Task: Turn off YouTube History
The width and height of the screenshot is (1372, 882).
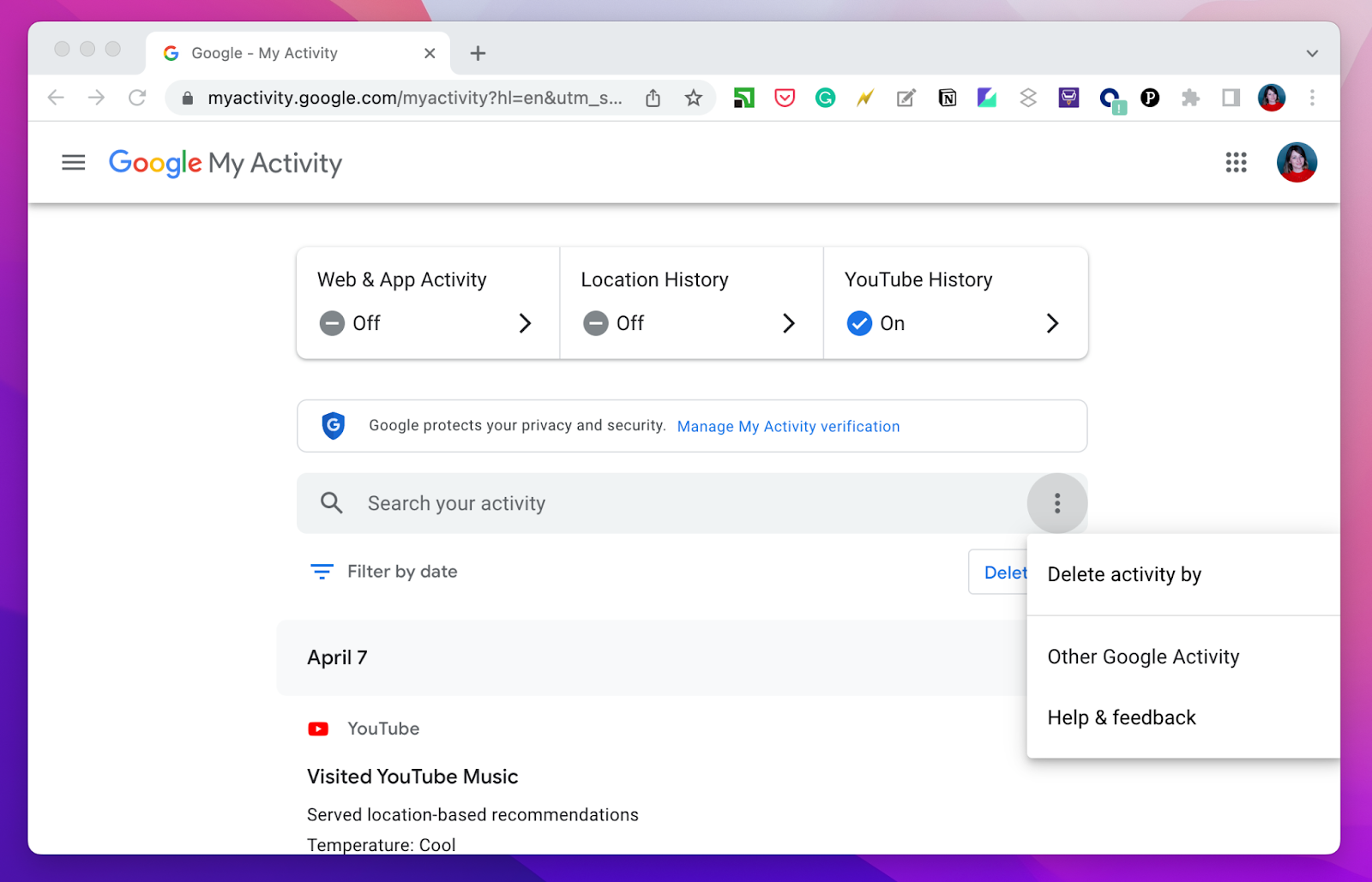Action: tap(859, 323)
